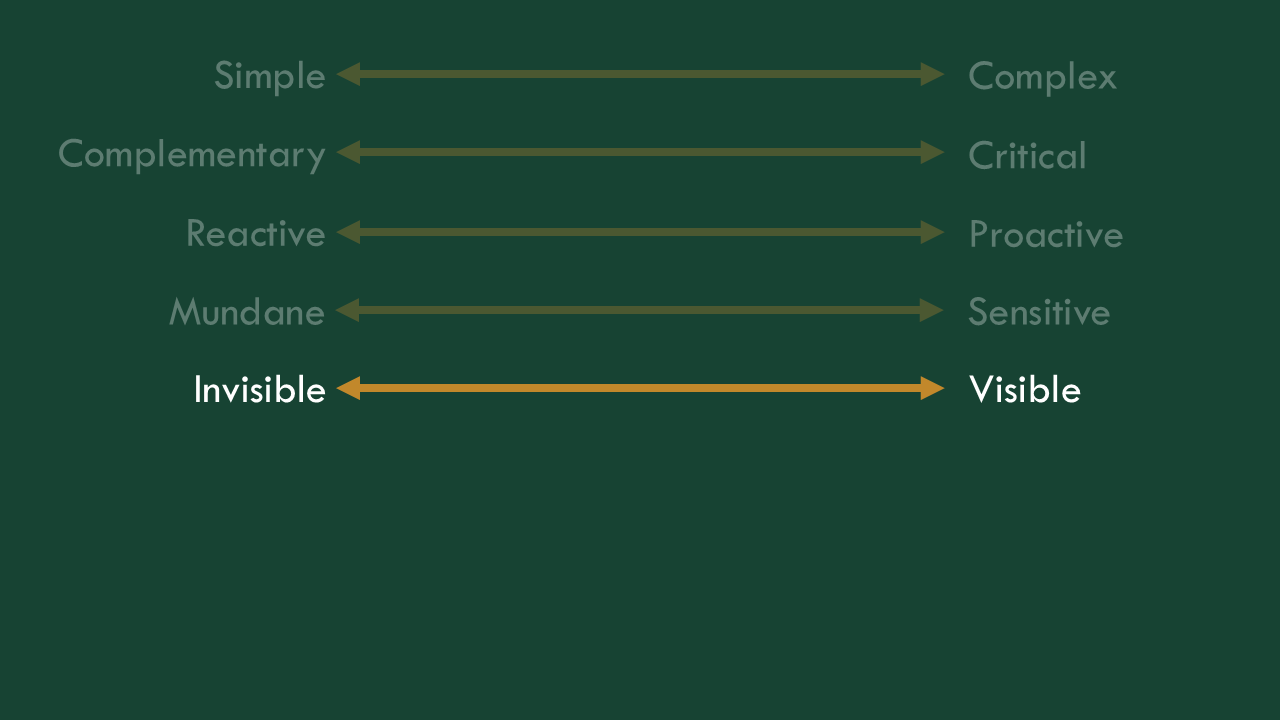Click the highlighted Visible text
The width and height of the screenshot is (1280, 720).
[1025, 390]
